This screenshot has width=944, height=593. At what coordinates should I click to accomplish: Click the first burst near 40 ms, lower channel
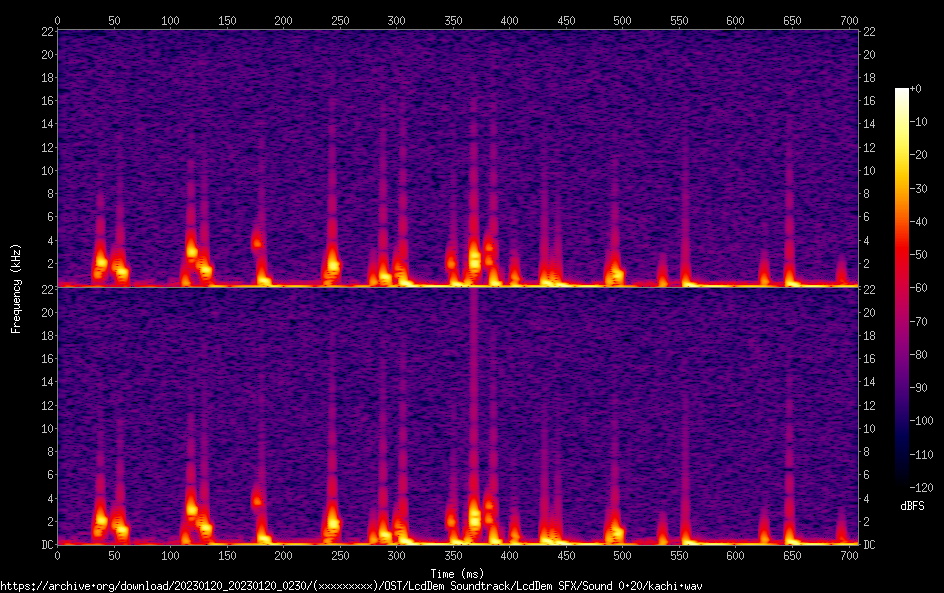pyautogui.click(x=100, y=518)
